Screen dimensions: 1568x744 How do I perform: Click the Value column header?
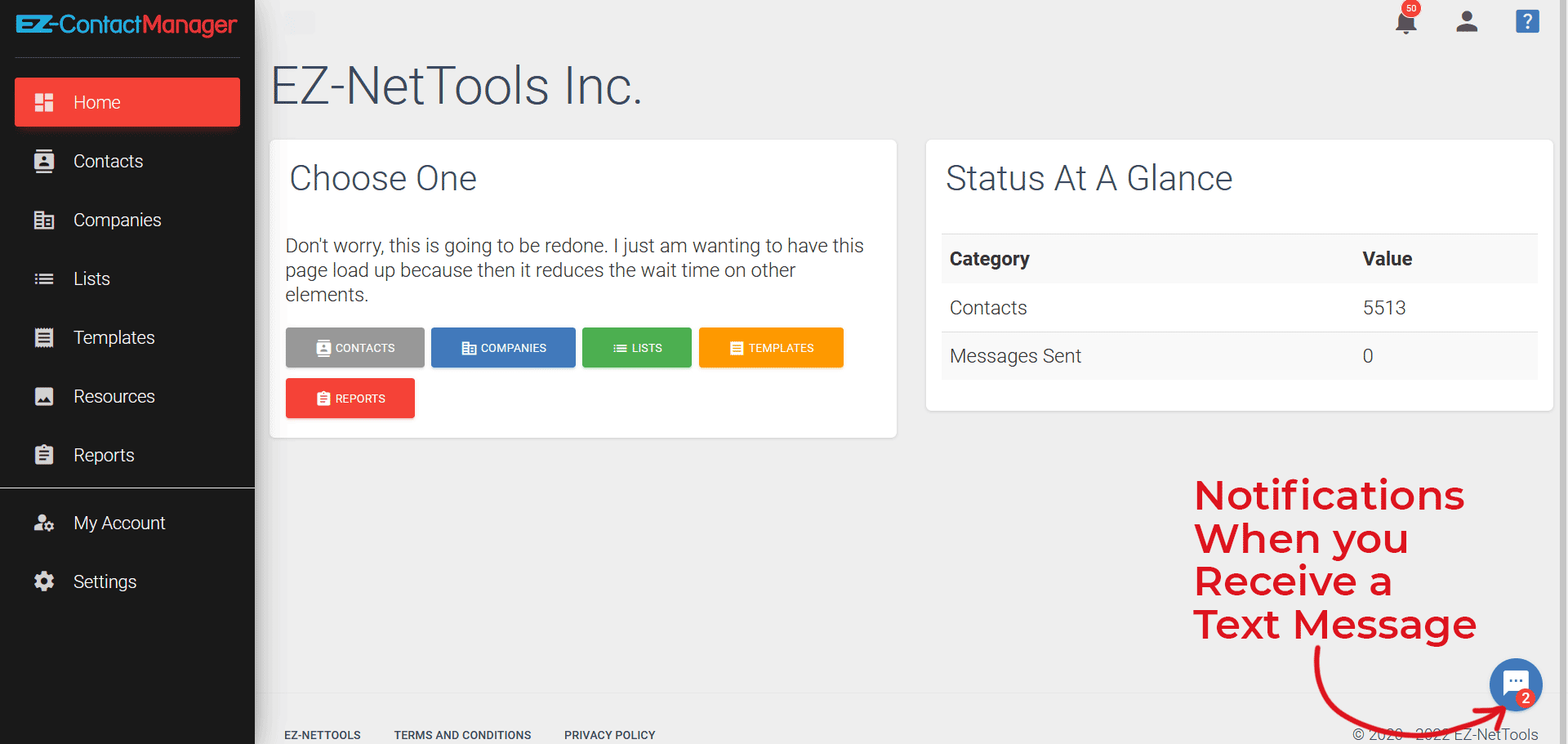pos(1388,259)
